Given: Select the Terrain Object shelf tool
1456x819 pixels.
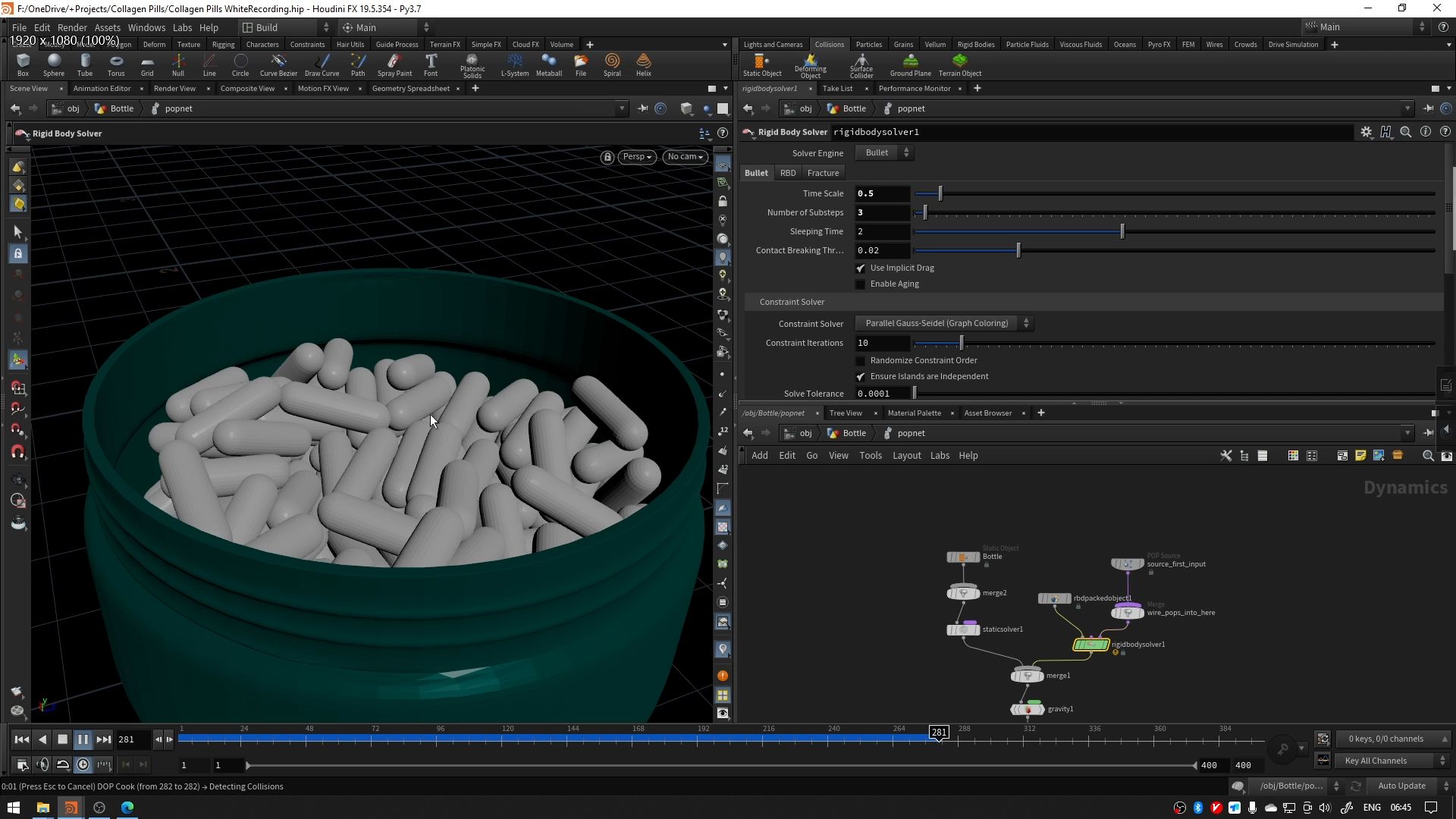Looking at the screenshot, I should click(959, 64).
